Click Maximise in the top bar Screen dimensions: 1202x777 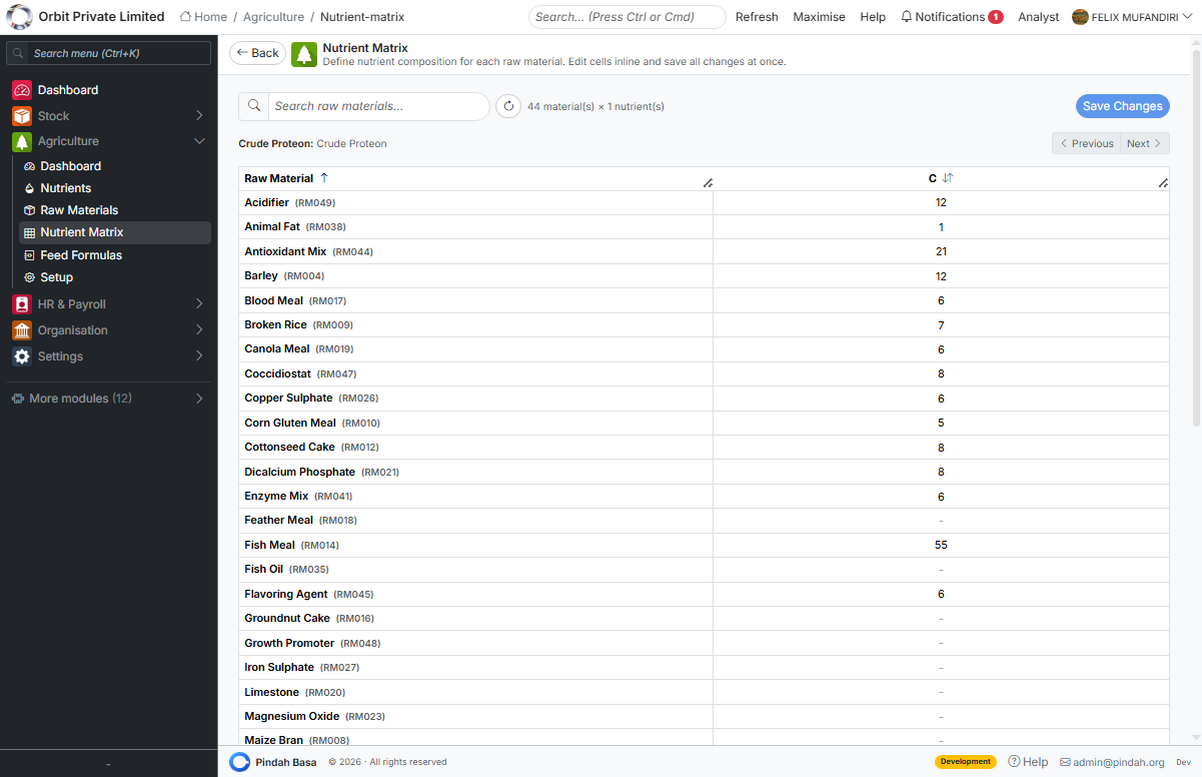point(819,17)
